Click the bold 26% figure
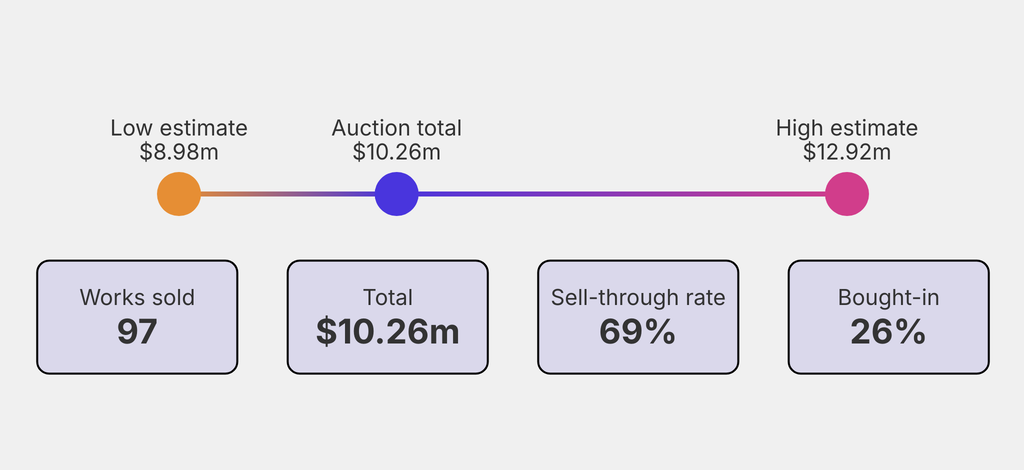The image size is (1024, 470). tap(889, 333)
